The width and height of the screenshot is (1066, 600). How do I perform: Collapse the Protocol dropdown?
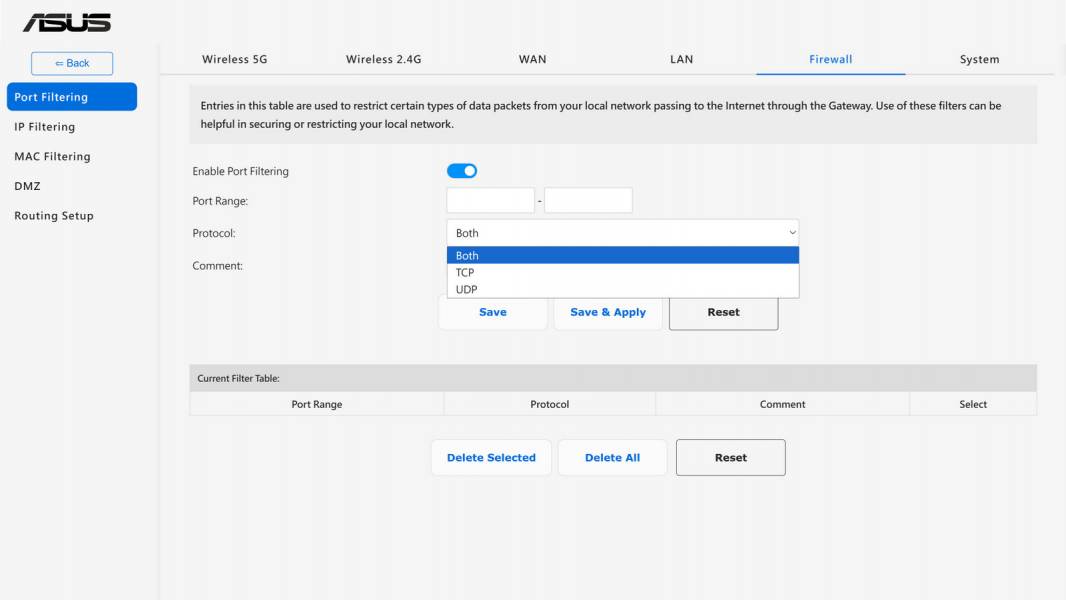(x=623, y=232)
